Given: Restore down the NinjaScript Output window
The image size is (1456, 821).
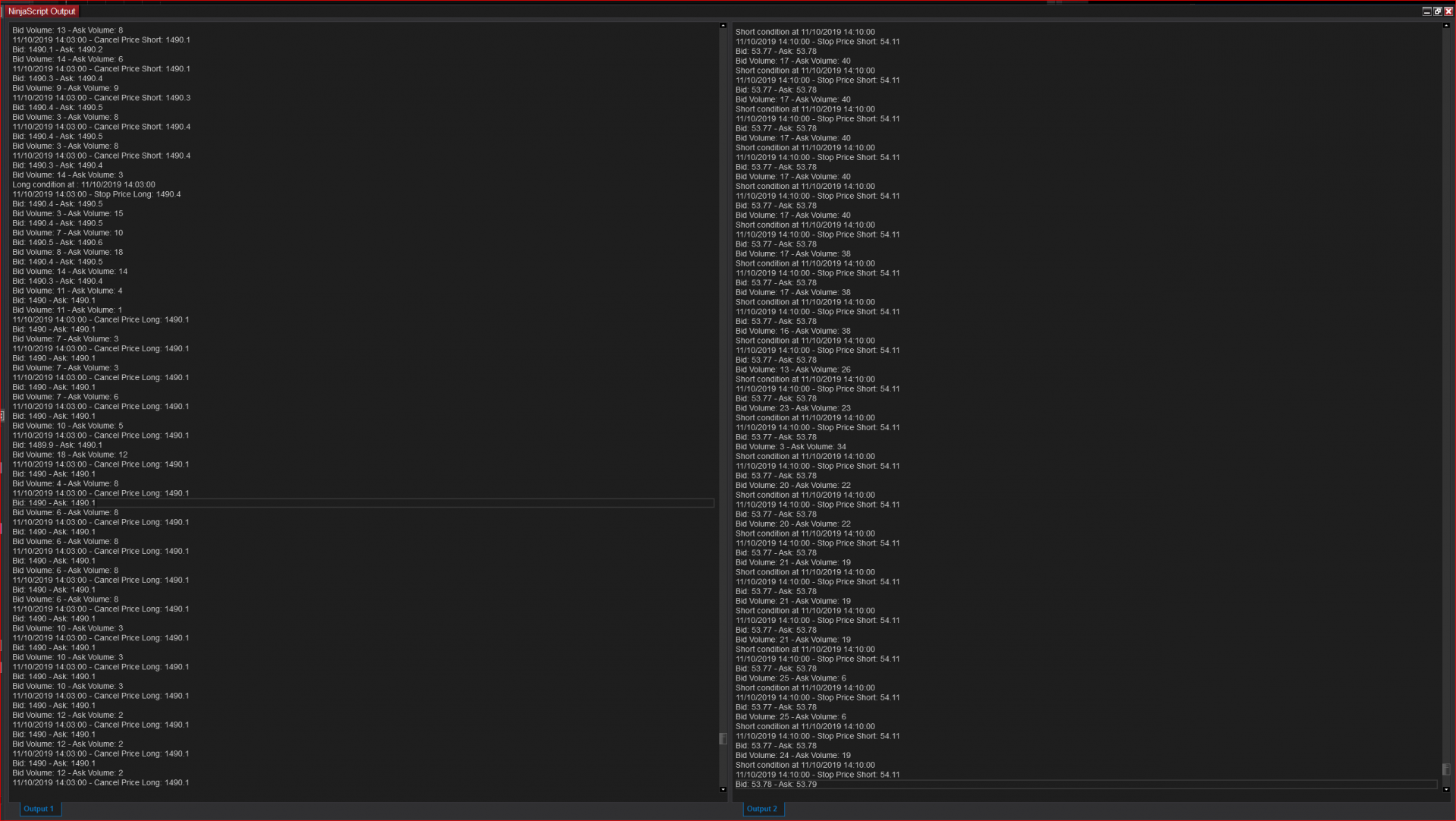Looking at the screenshot, I should pos(1437,11).
